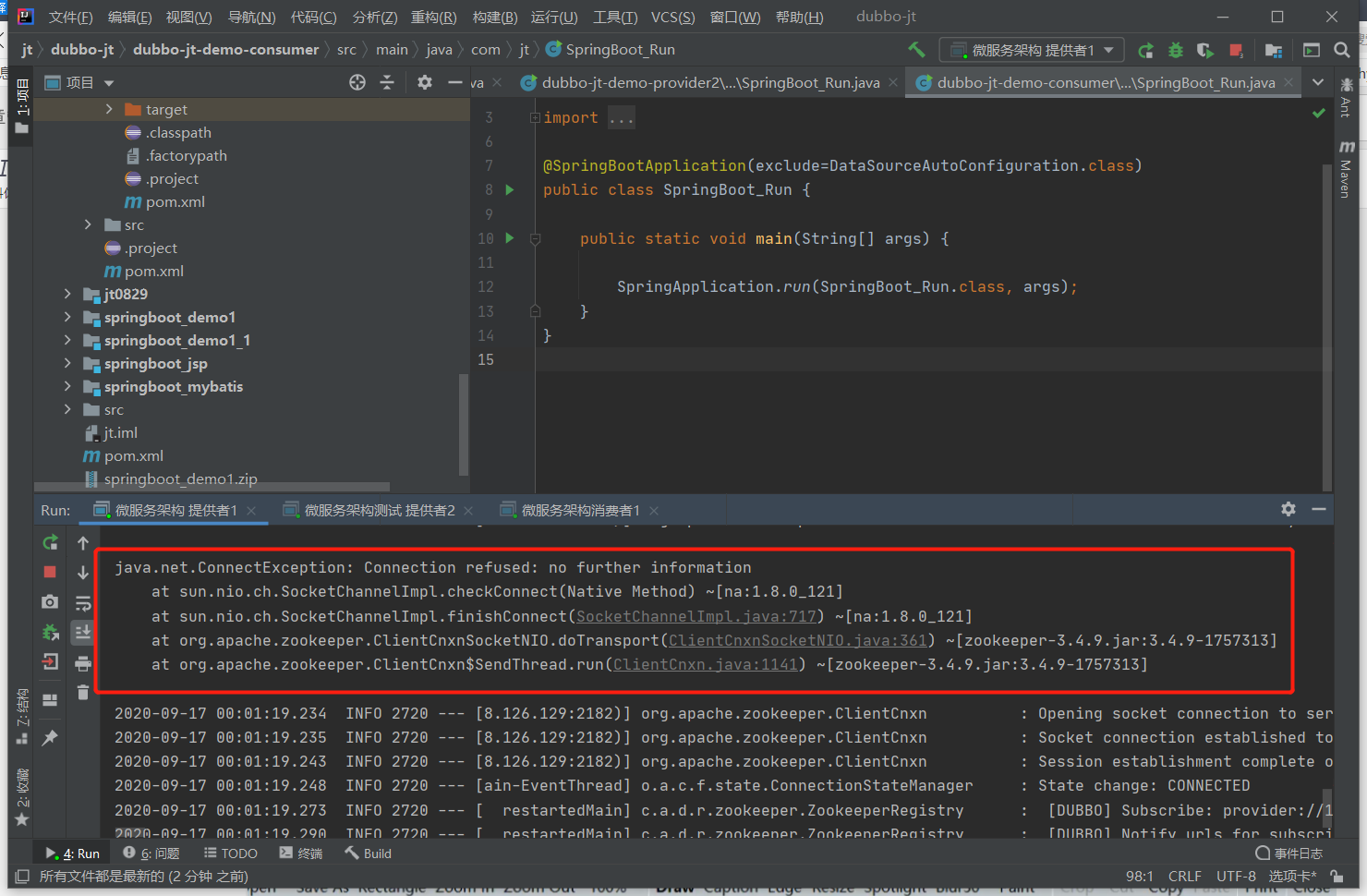1367x896 pixels.
Task: Open the Project panel settings gear
Action: tap(425, 82)
